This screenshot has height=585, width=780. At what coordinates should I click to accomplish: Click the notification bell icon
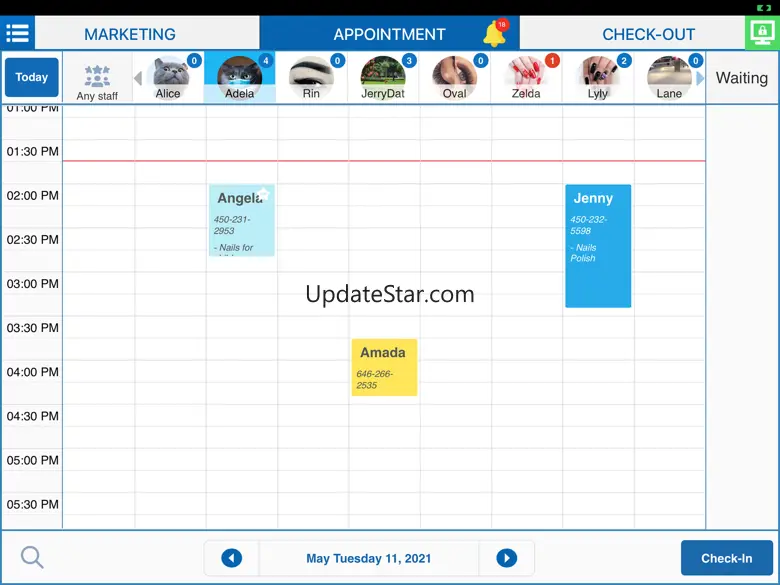coord(494,34)
